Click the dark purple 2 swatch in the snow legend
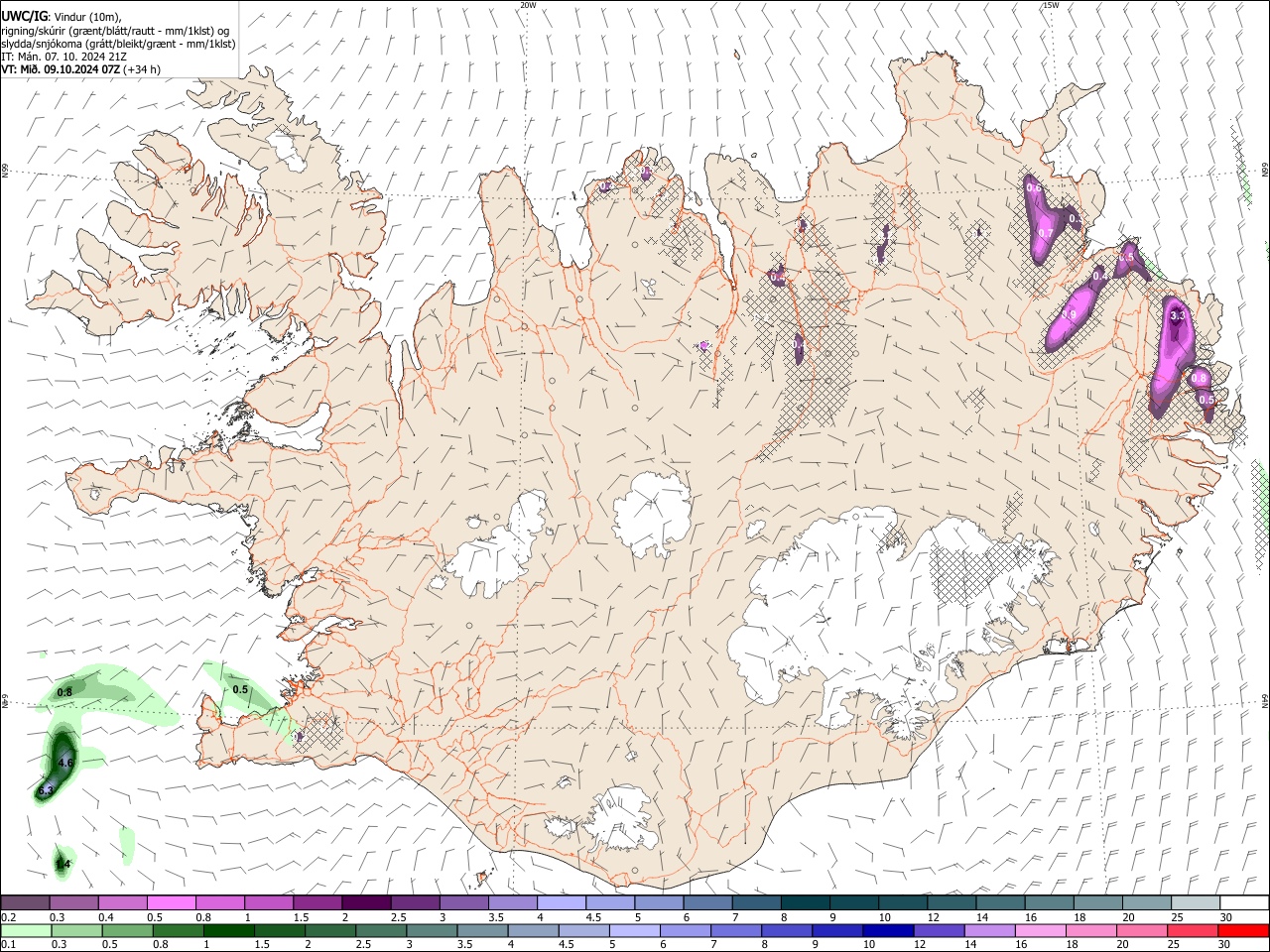The width and height of the screenshot is (1270, 952). click(x=365, y=903)
